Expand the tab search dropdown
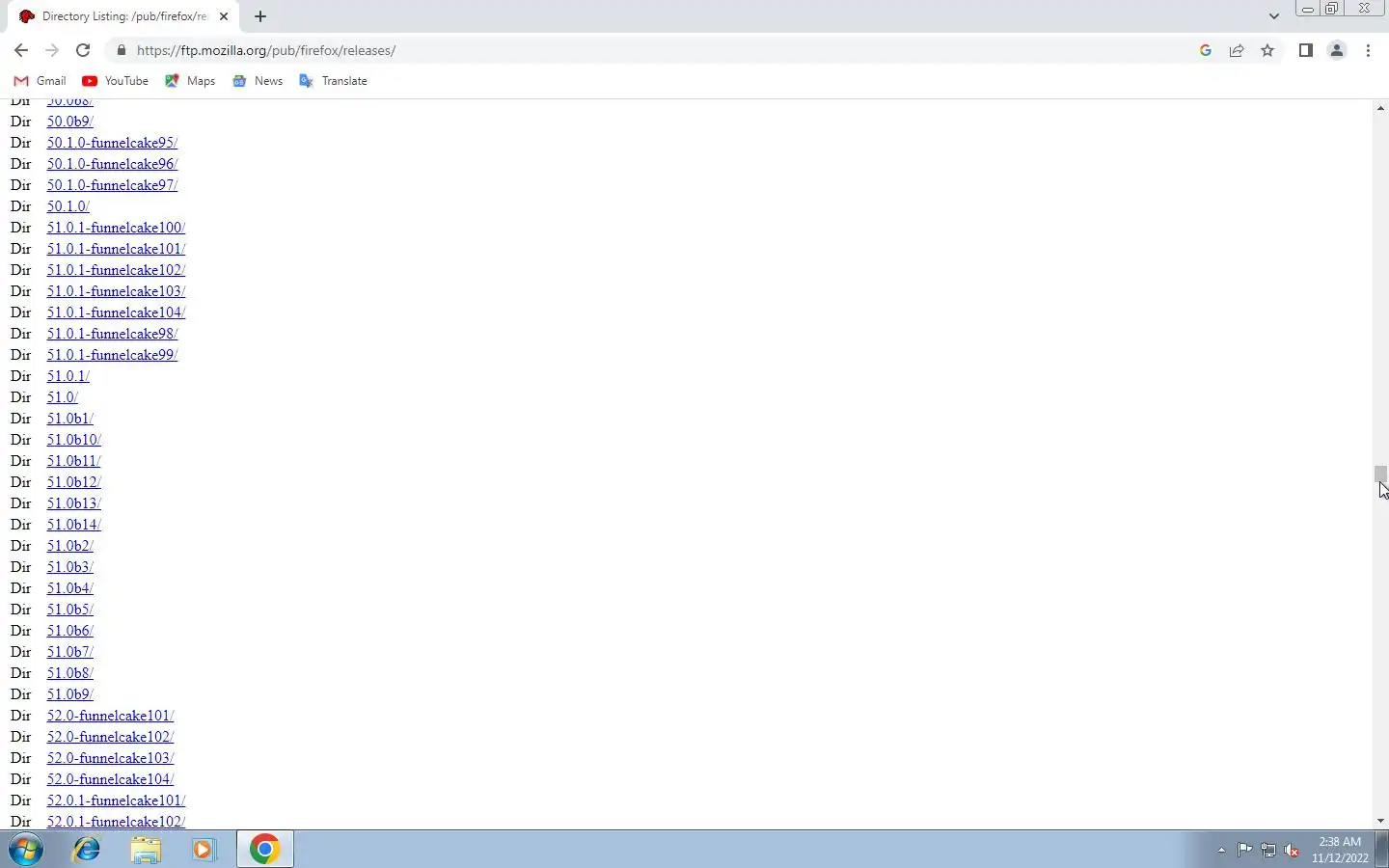The height and width of the screenshot is (868, 1389). tap(1274, 16)
